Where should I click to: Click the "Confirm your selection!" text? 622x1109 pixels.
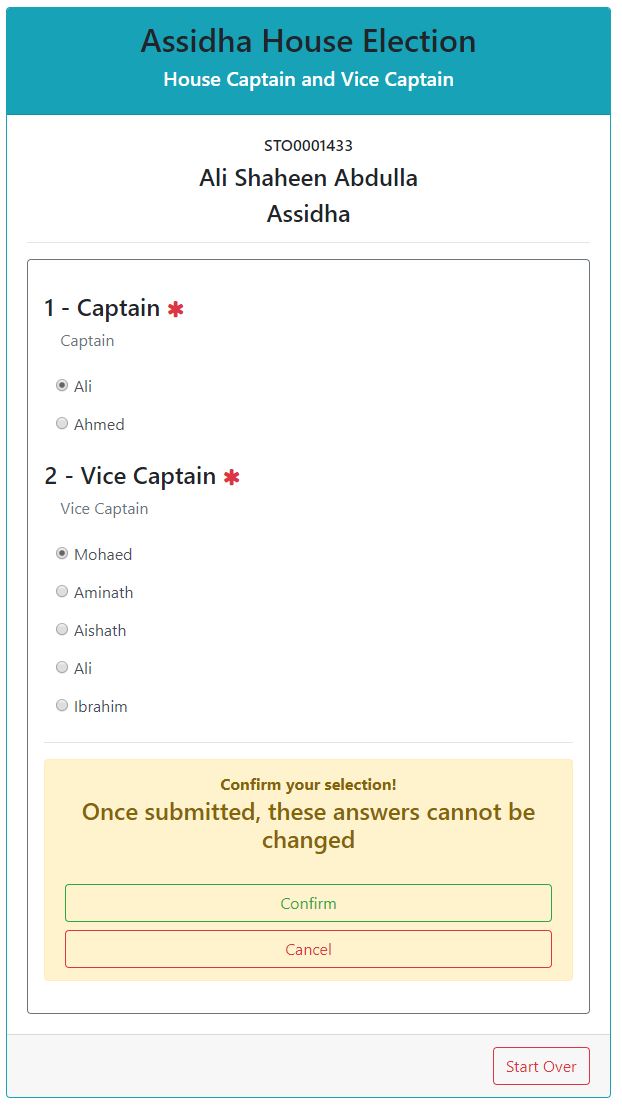[308, 785]
